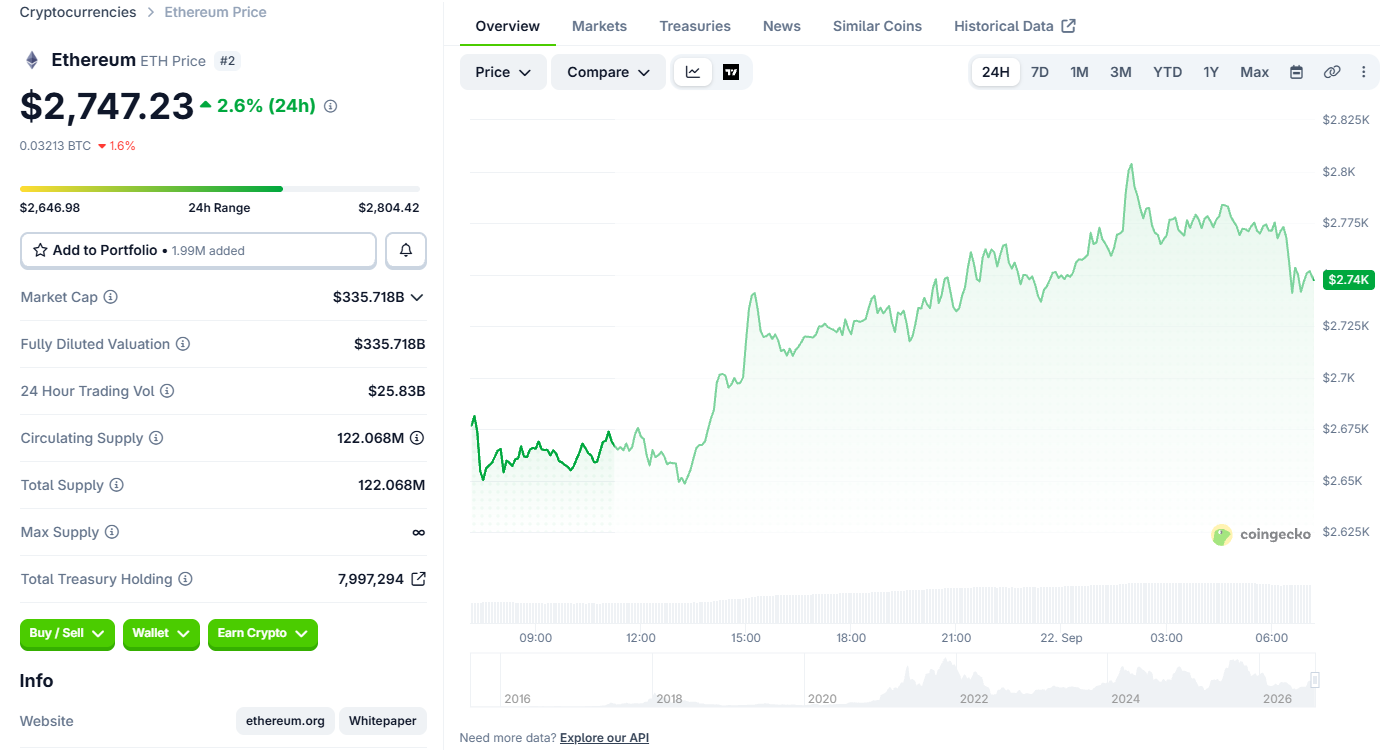
Task: Open the Whitepaper link
Action: click(383, 721)
